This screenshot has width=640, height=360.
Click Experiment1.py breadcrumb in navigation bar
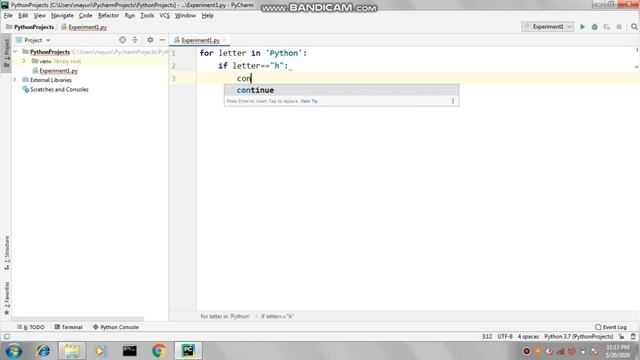pyautogui.click(x=84, y=27)
